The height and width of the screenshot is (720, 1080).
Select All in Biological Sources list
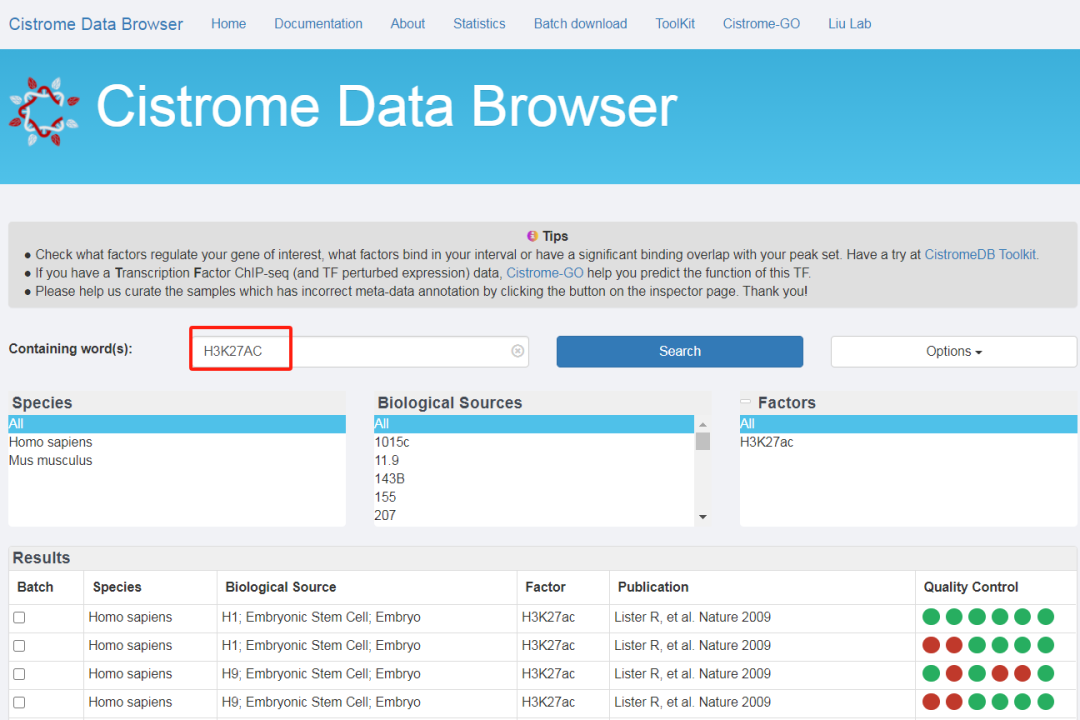534,424
